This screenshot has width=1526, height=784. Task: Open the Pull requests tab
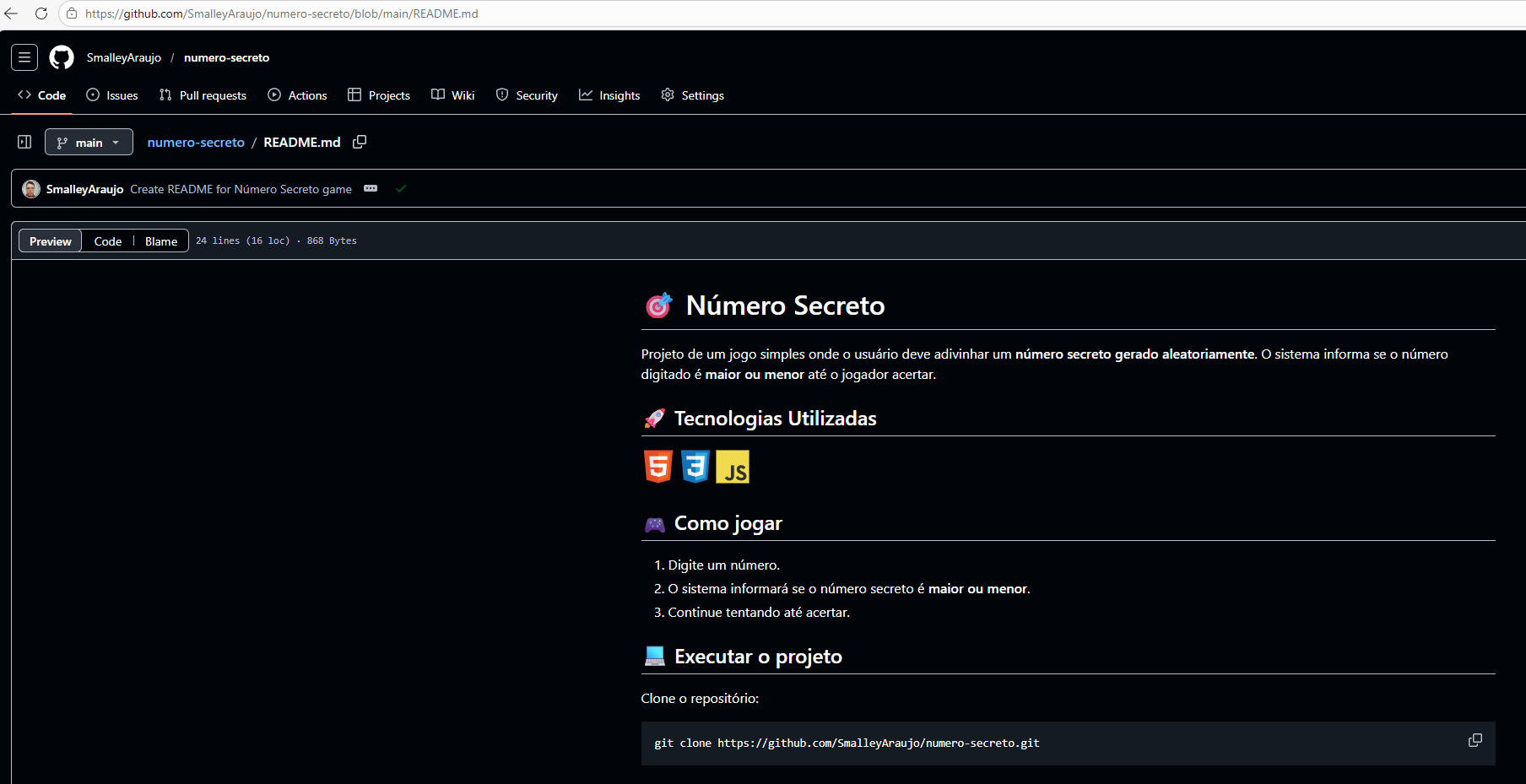click(203, 95)
